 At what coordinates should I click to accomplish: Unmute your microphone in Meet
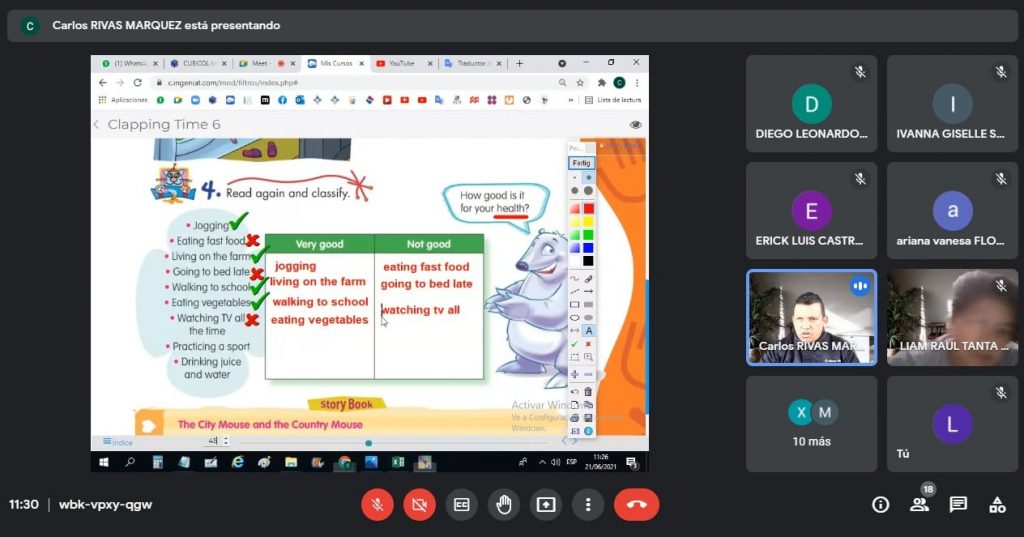(377, 504)
